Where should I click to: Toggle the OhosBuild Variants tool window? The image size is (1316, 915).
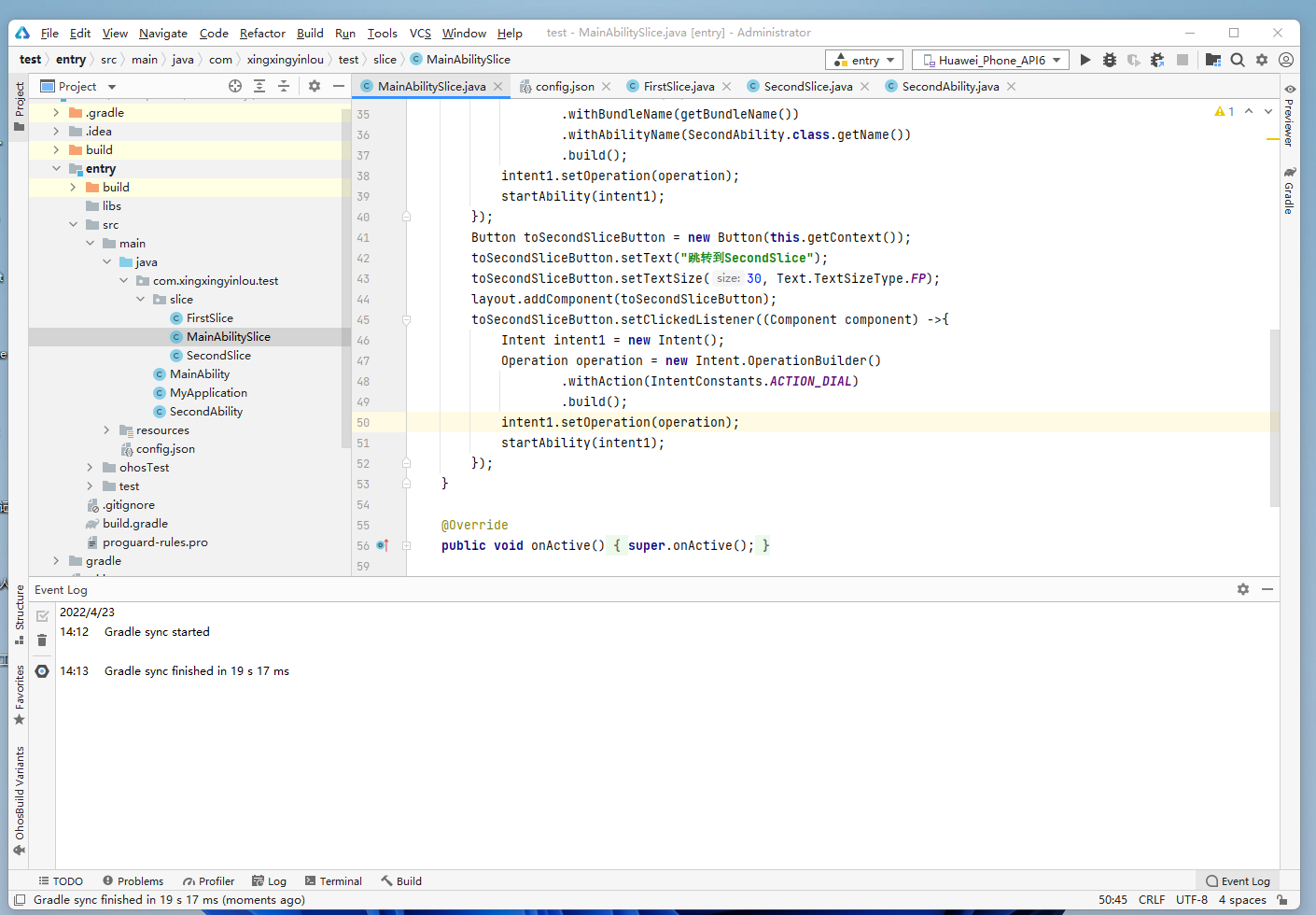coord(20,801)
